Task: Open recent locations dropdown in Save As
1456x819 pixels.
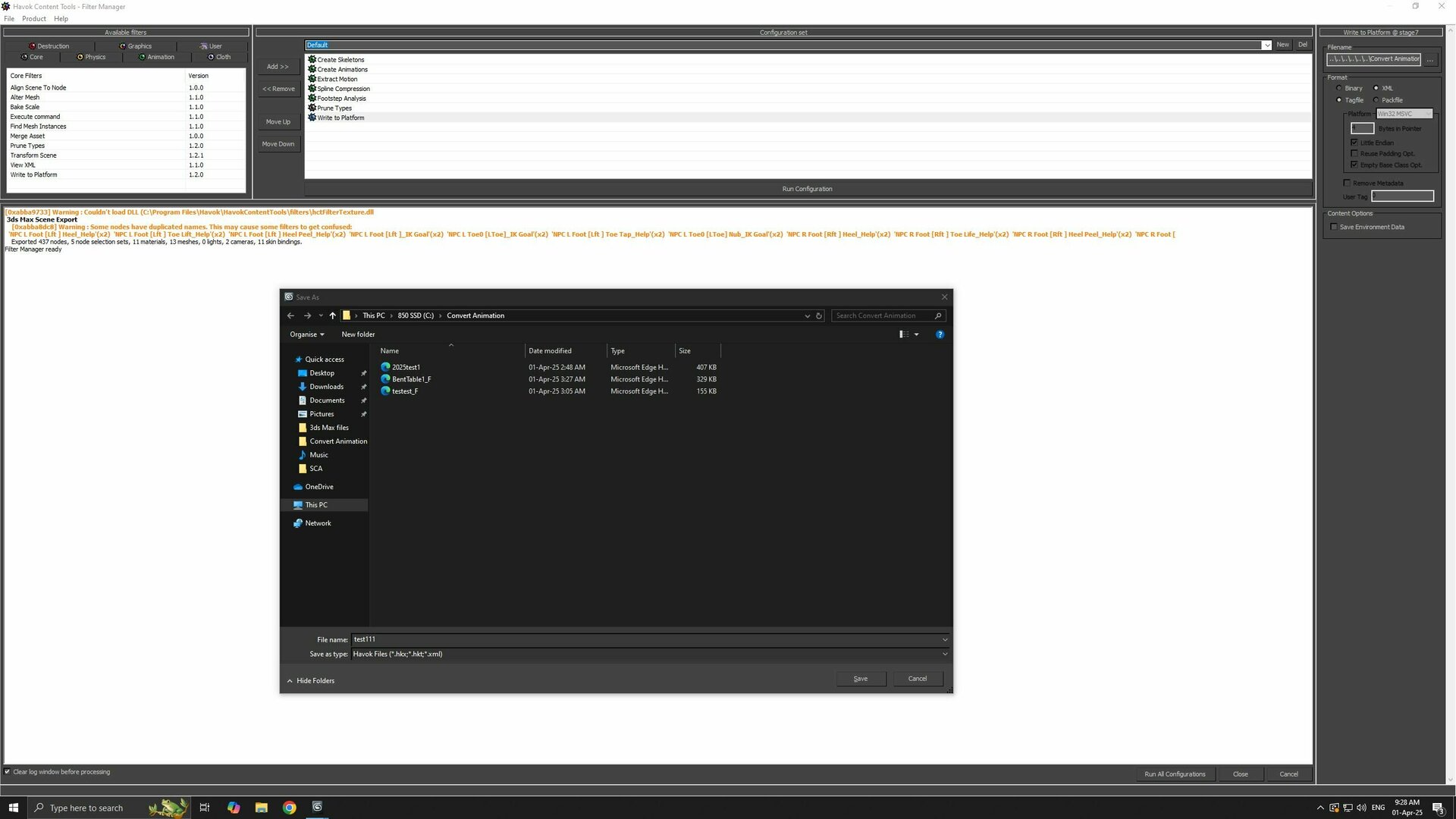Action: coord(321,315)
